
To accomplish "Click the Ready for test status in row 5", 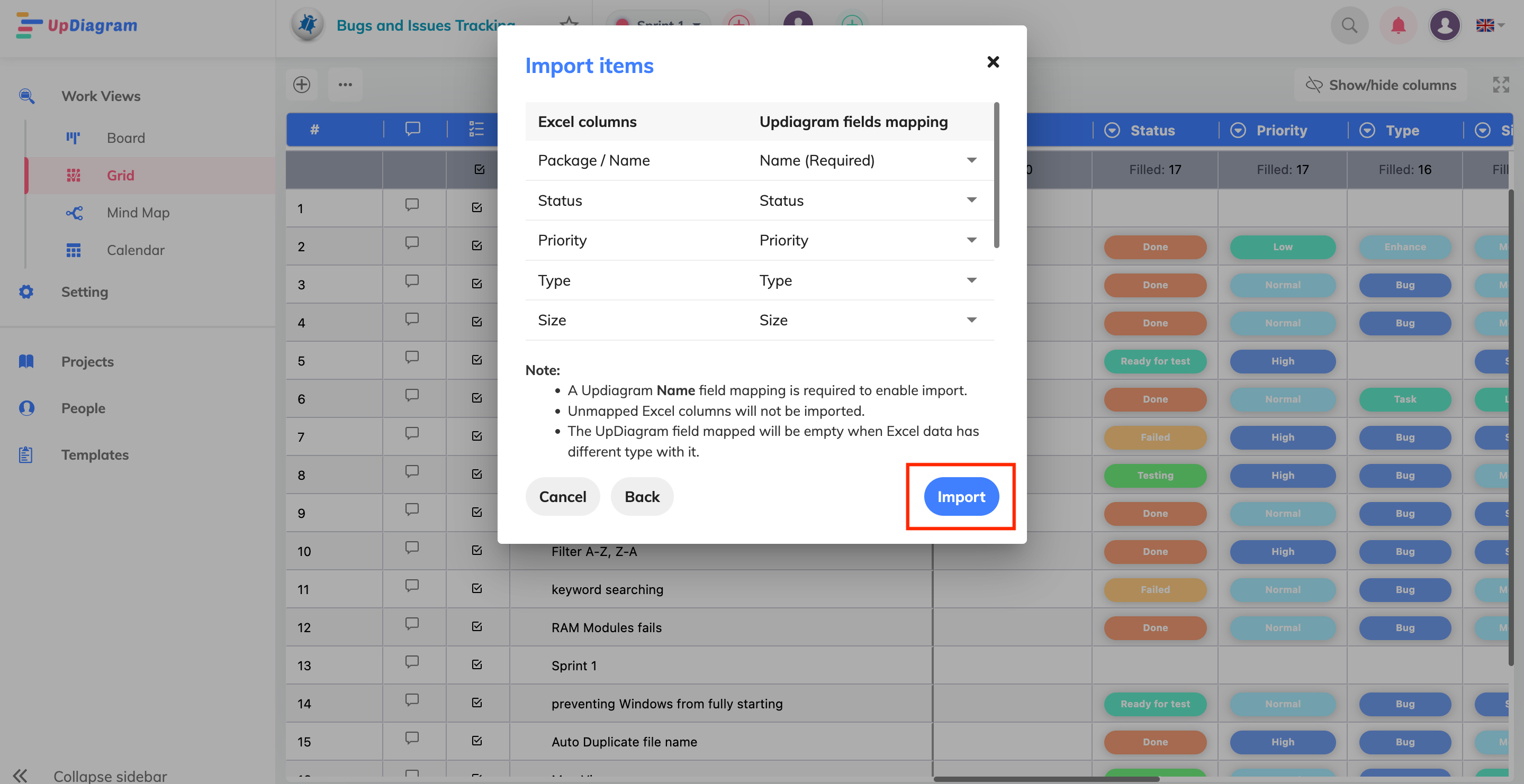I will click(x=1155, y=361).
